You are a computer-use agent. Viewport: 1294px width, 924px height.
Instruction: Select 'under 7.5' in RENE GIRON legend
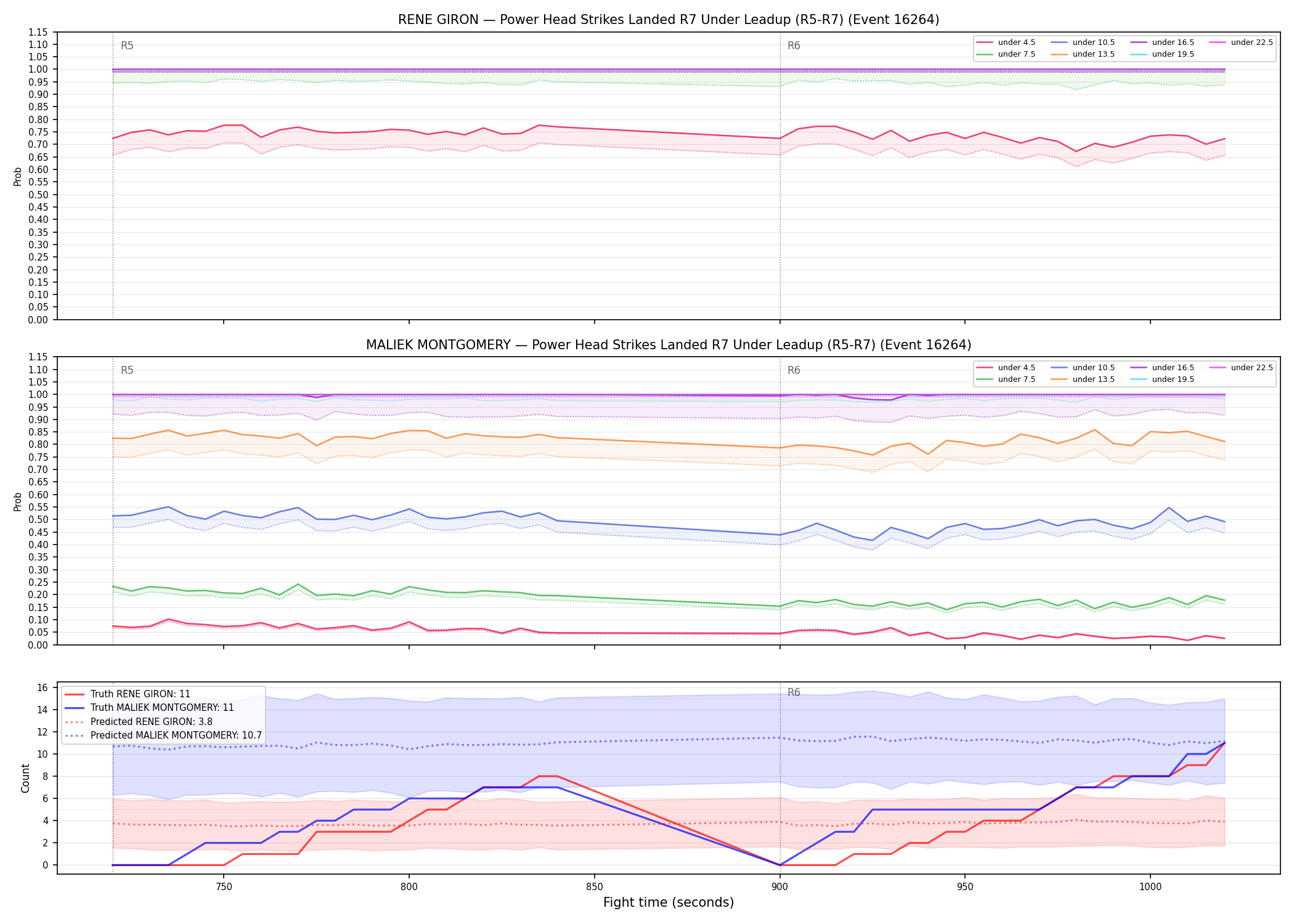click(1006, 54)
